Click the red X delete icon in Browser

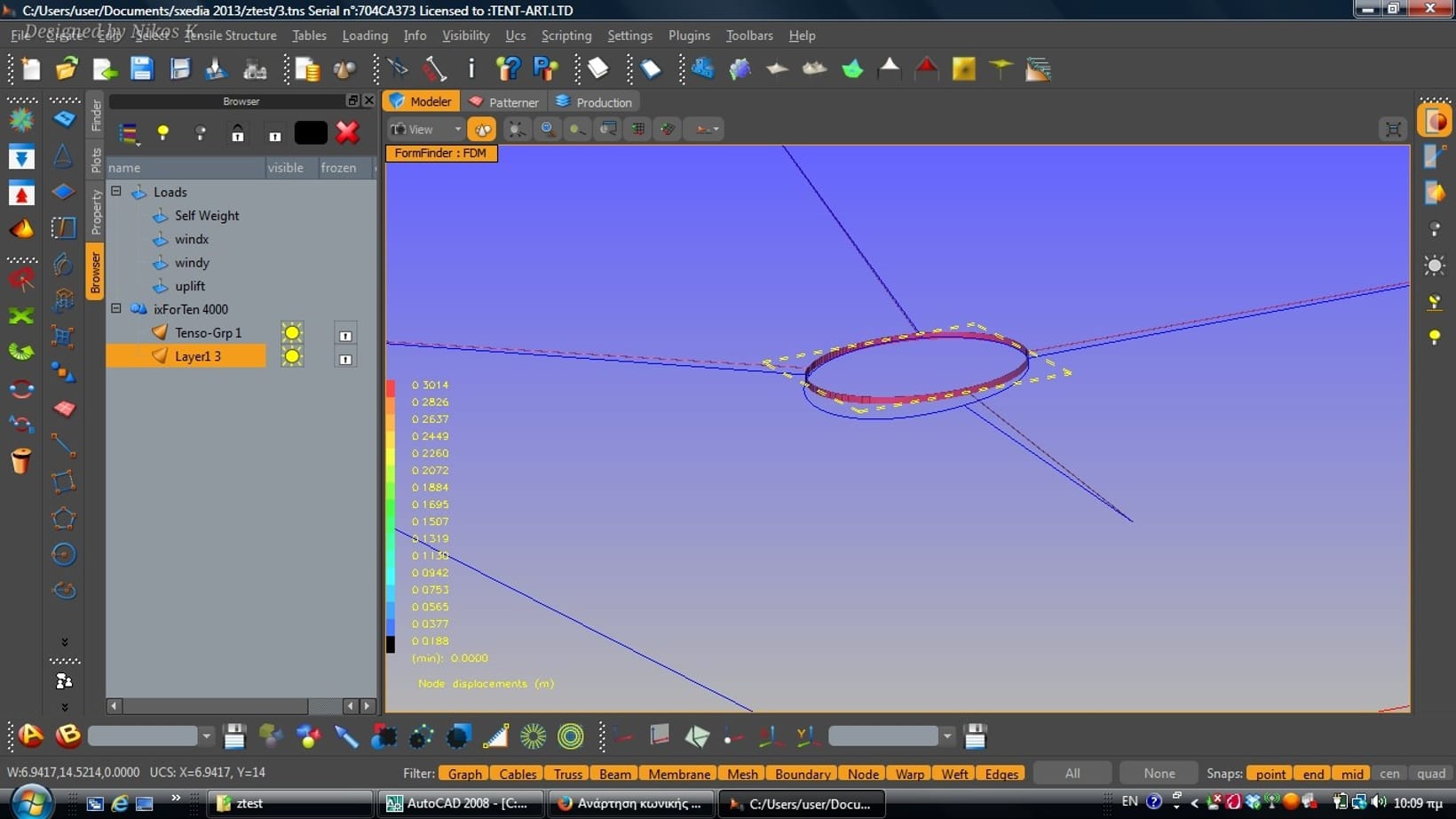click(x=348, y=132)
